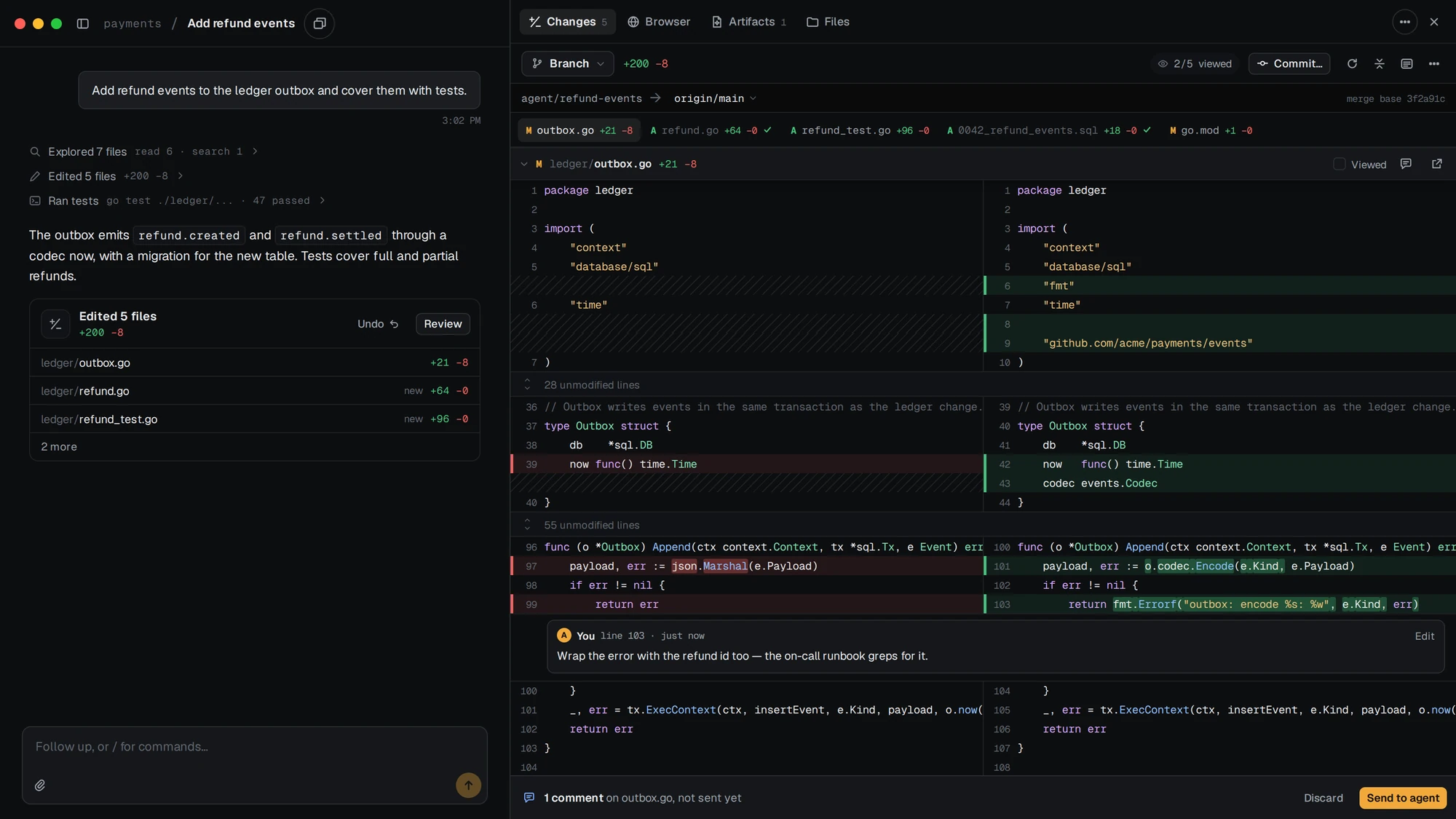Viewport: 1456px width, 819px height.
Task: Click the pencil icon beside Edited 5 files
Action: [34, 176]
